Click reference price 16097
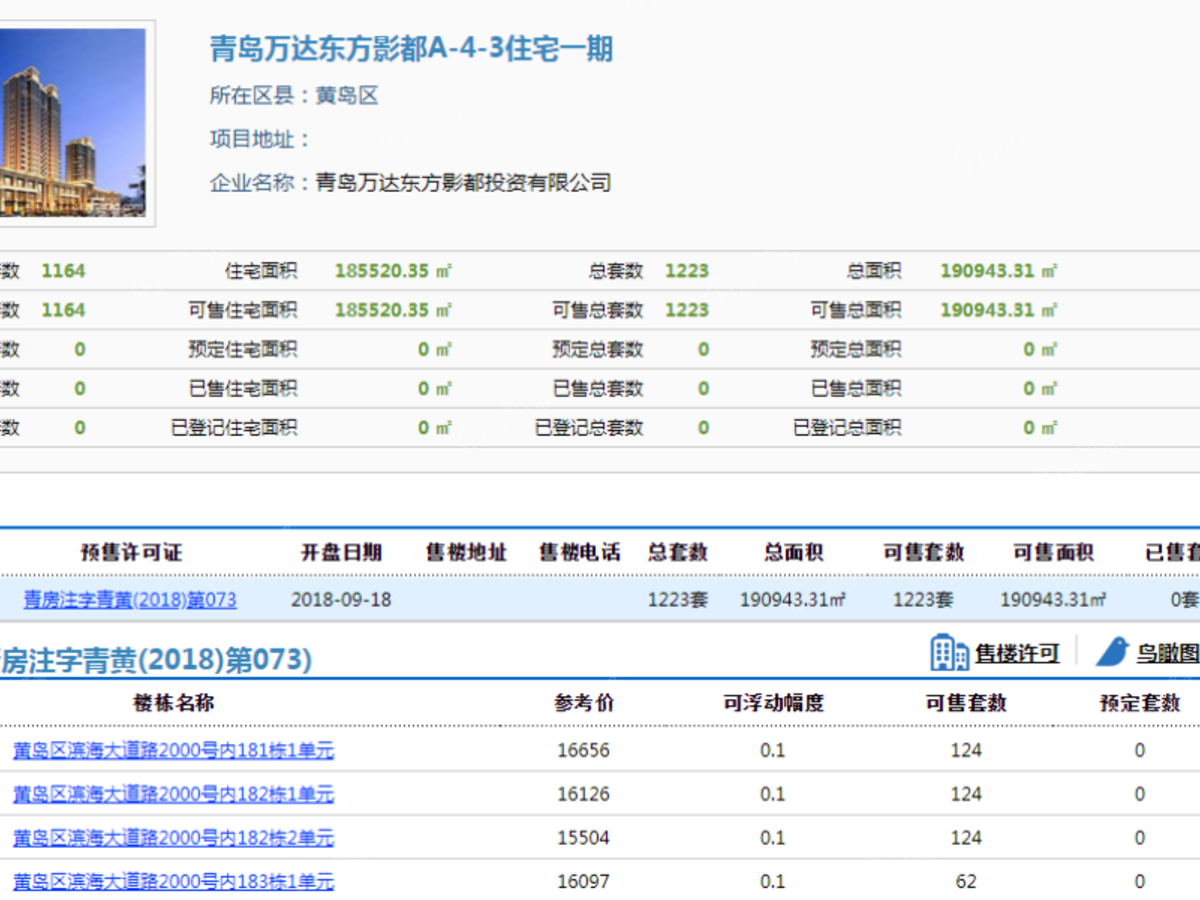Image resolution: width=1200 pixels, height=900 pixels. click(583, 882)
